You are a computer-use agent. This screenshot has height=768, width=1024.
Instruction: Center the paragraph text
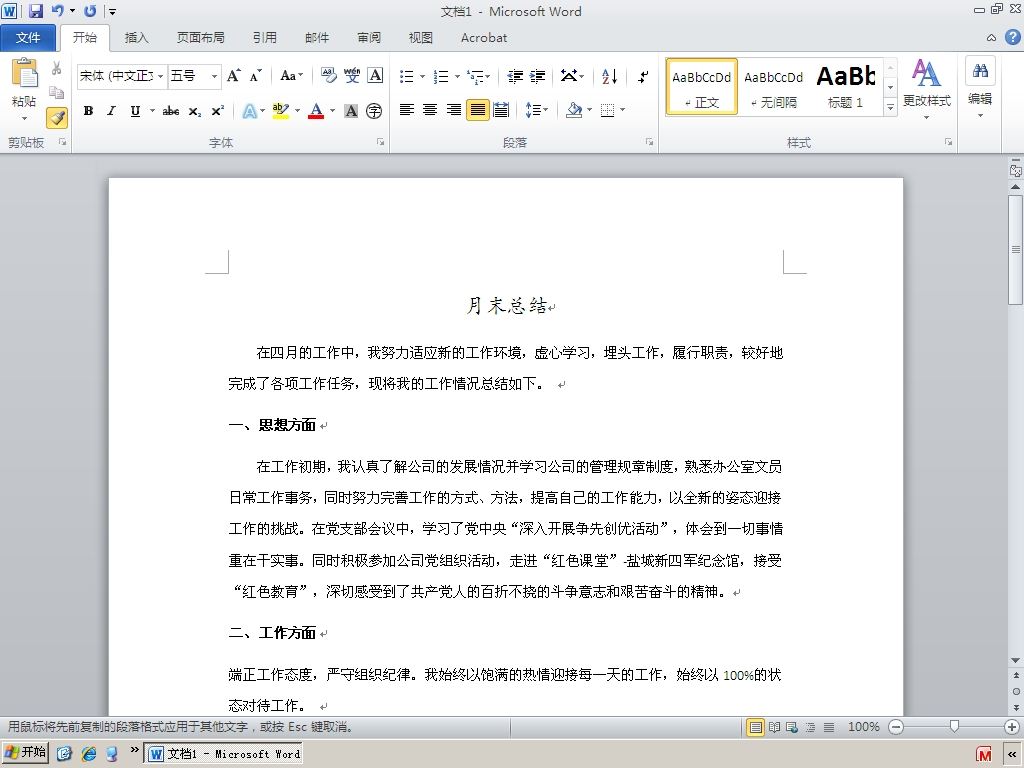430,110
